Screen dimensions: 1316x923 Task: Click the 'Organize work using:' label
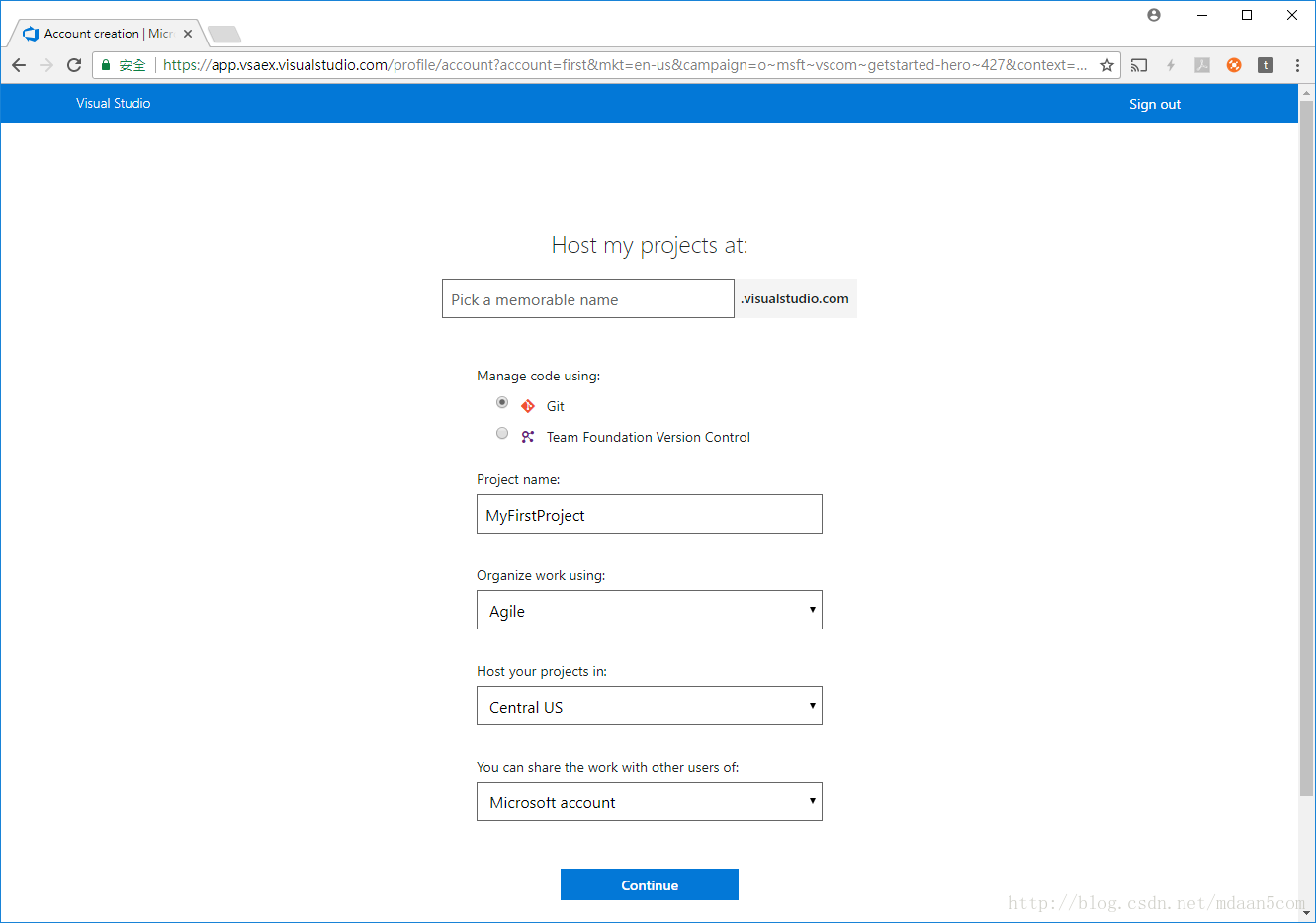click(x=541, y=575)
